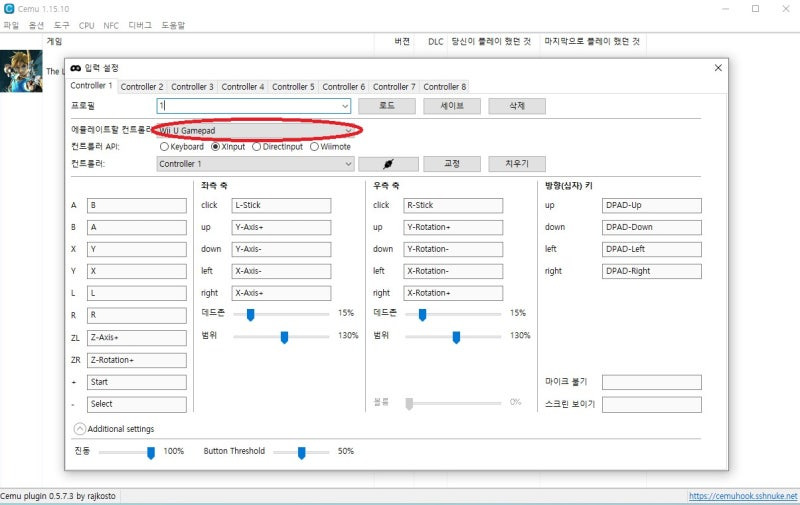Click the right stick click R-Stick field

[x=453, y=206]
